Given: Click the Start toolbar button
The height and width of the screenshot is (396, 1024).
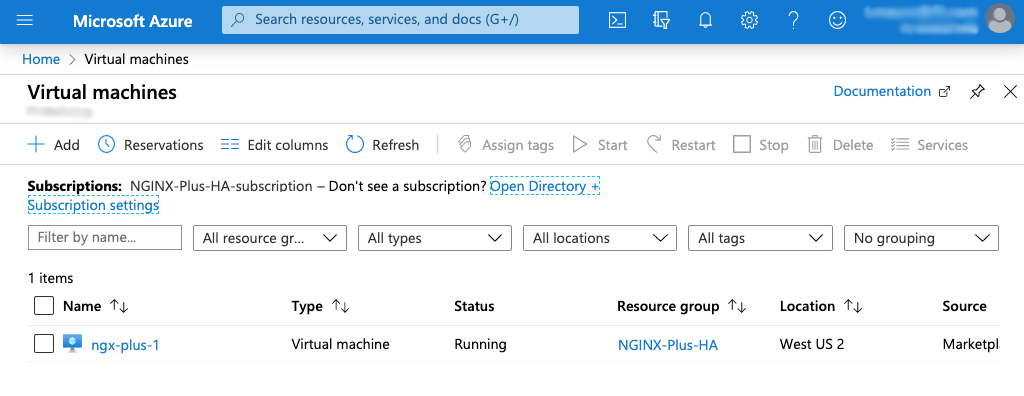Looking at the screenshot, I should point(600,144).
